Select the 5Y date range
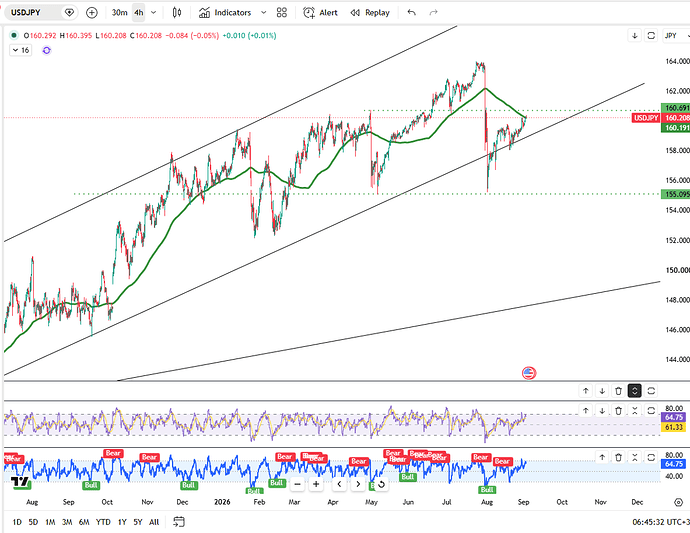Image resolution: width=690 pixels, height=533 pixels. pyautogui.click(x=138, y=522)
